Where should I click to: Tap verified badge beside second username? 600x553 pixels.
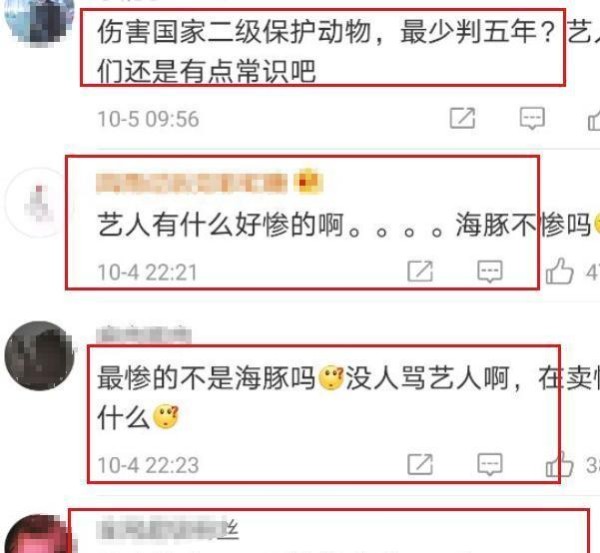coord(308,181)
